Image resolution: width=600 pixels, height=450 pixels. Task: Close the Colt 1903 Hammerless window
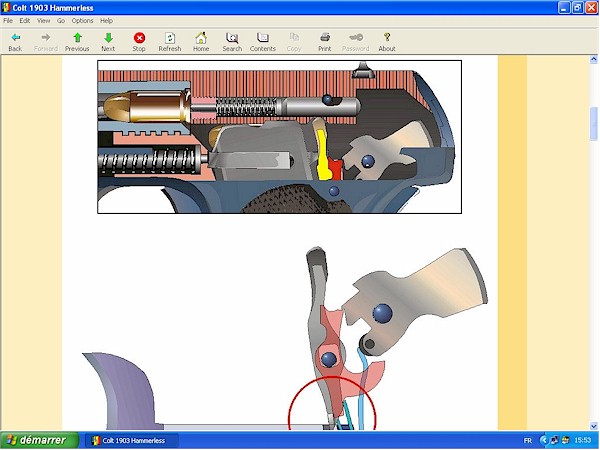tap(592, 8)
